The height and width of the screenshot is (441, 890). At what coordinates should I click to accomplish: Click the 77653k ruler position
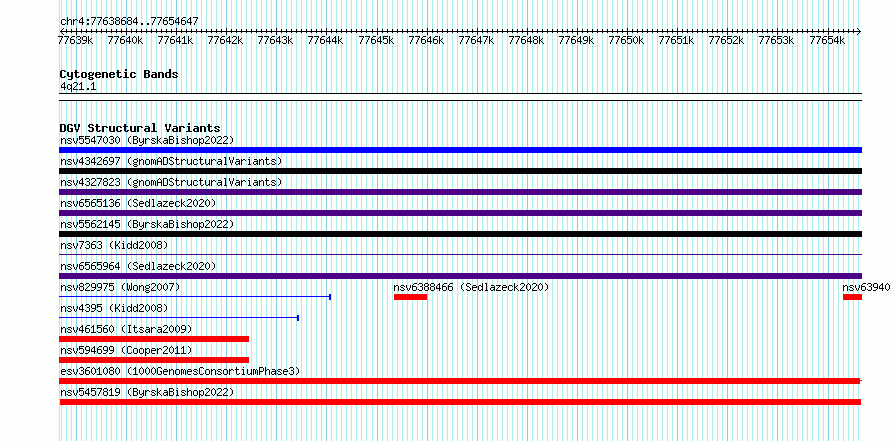776,40
